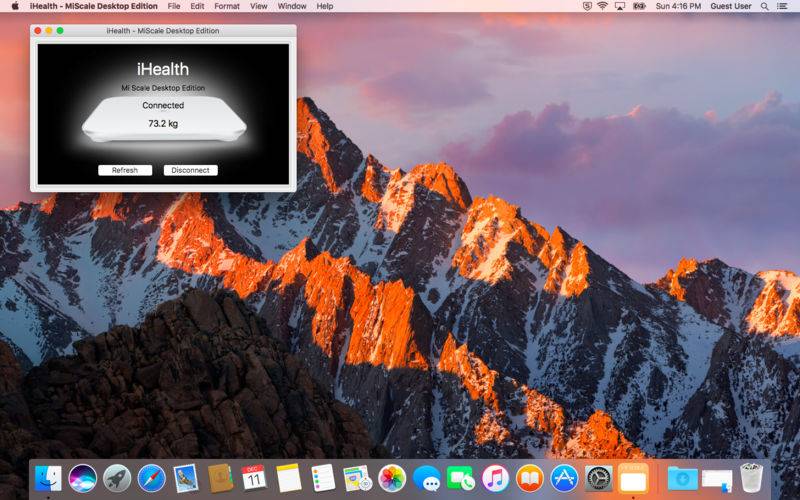The width and height of the screenshot is (800, 500).
Task: Open the Maps app icon
Action: (x=358, y=478)
